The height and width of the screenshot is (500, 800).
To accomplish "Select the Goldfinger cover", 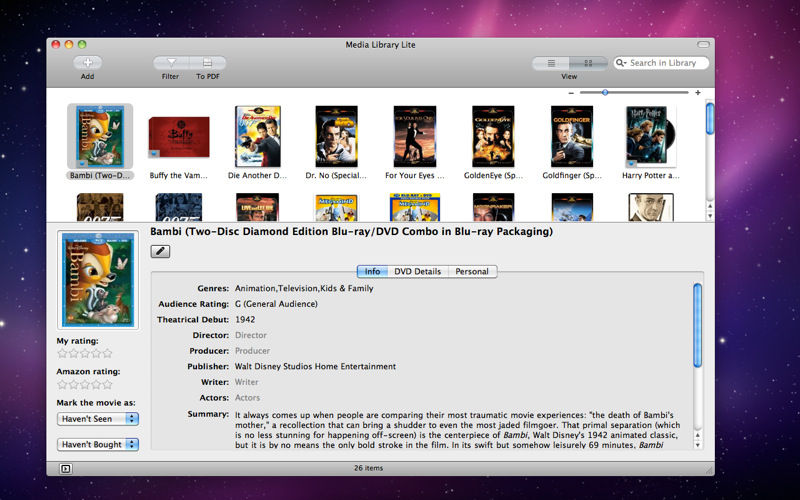I will tap(572, 136).
